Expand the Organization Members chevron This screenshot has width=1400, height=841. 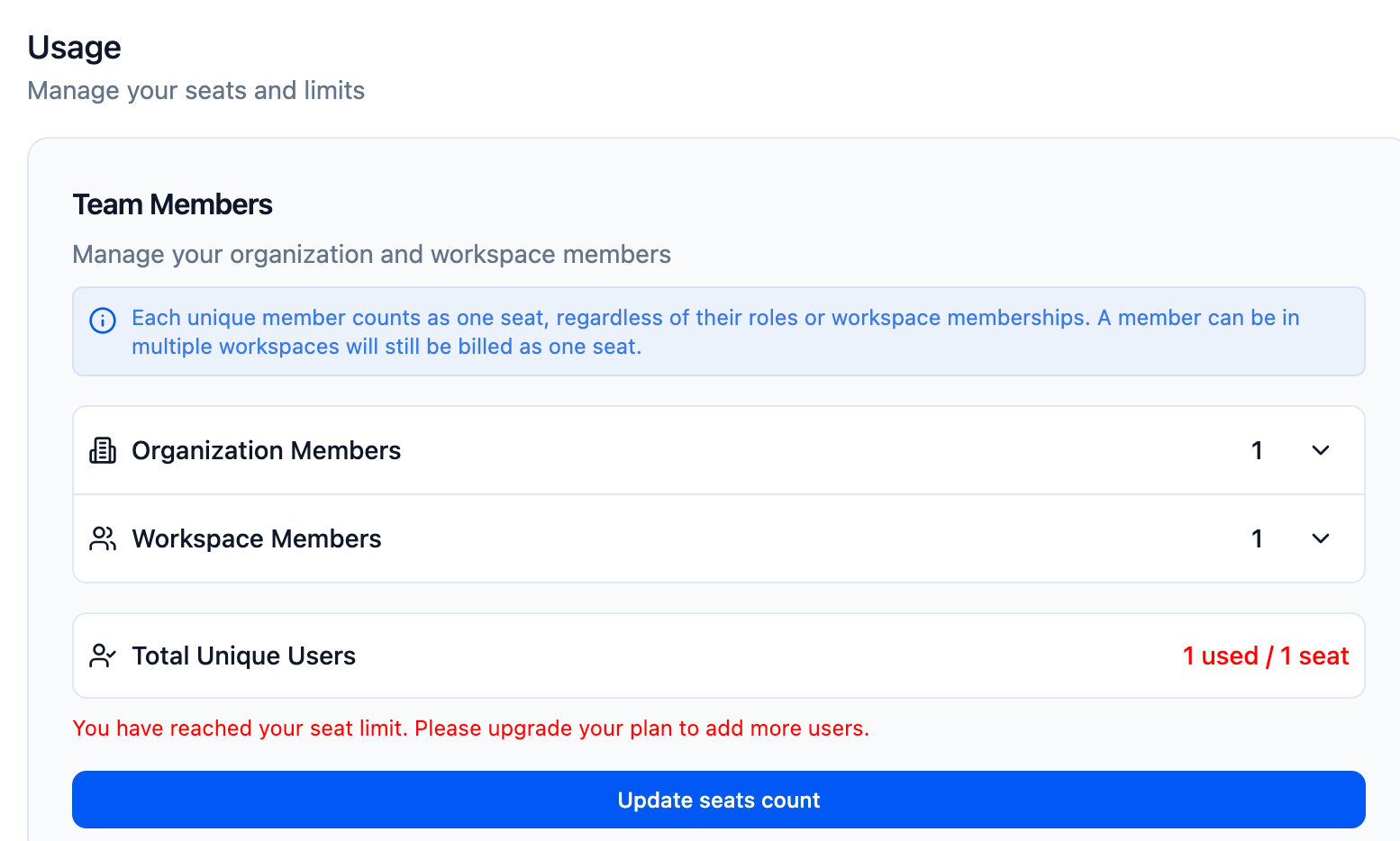1321,450
